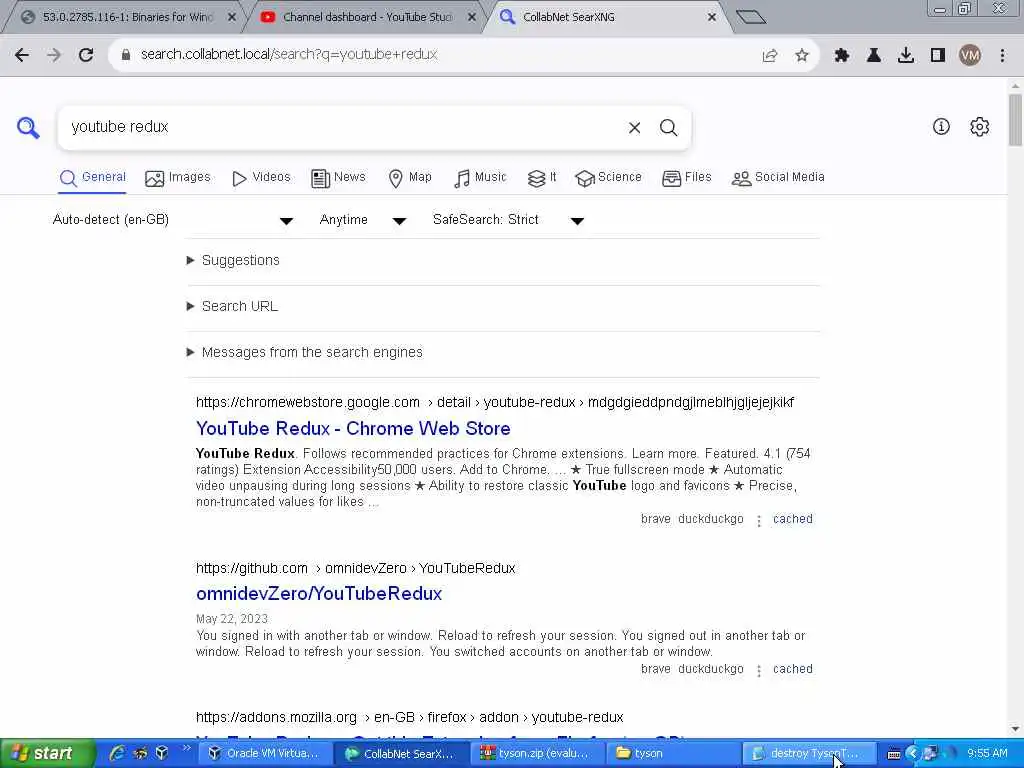Viewport: 1024px width, 768px height.
Task: Switch to the Videos tab
Action: [261, 178]
